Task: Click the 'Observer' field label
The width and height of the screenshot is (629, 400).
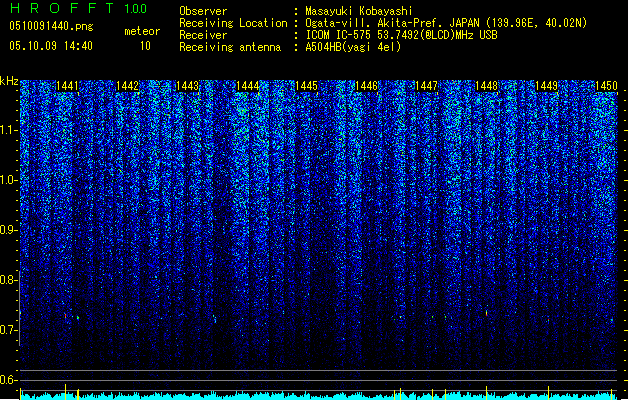Action: (203, 11)
